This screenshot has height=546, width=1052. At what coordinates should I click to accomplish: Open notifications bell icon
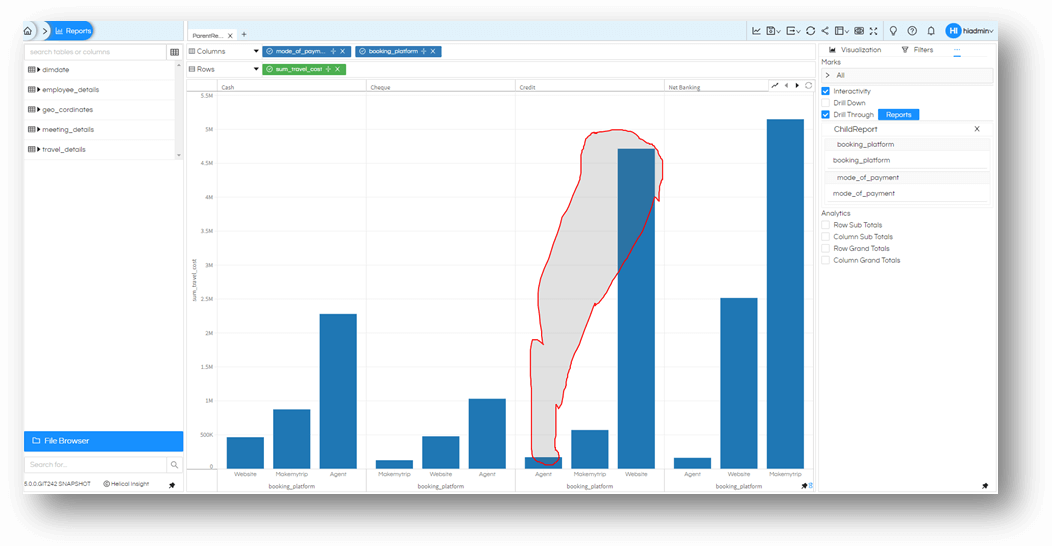(931, 31)
